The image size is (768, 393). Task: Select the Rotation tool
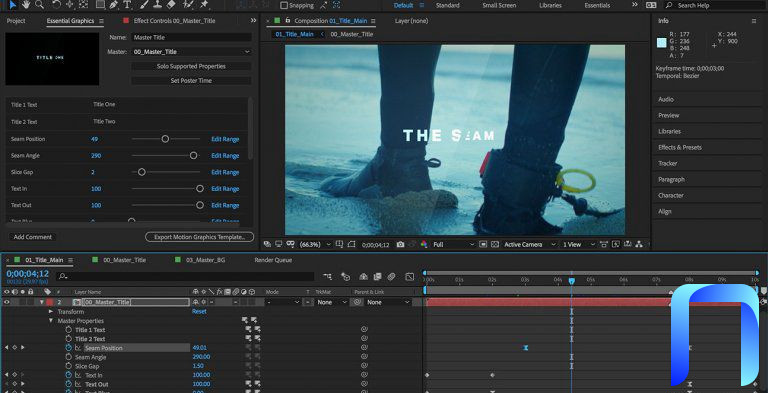tap(56, 5)
